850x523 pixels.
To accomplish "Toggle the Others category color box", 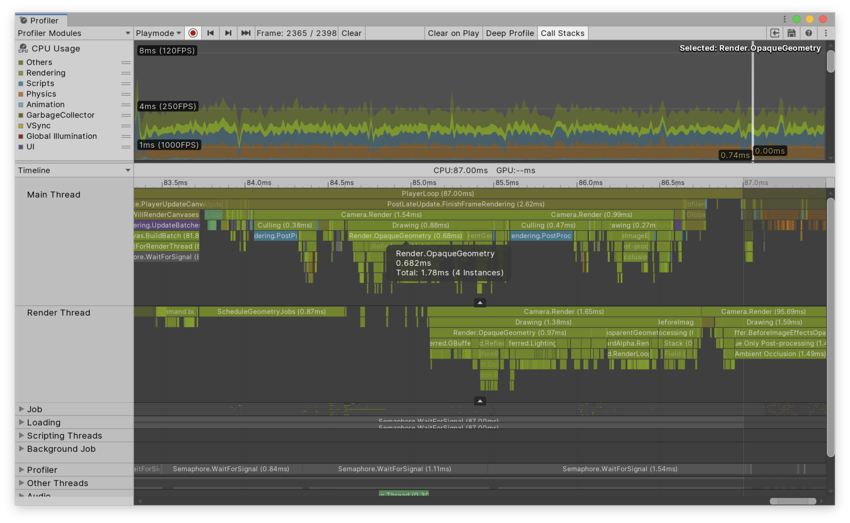I will click(21, 63).
